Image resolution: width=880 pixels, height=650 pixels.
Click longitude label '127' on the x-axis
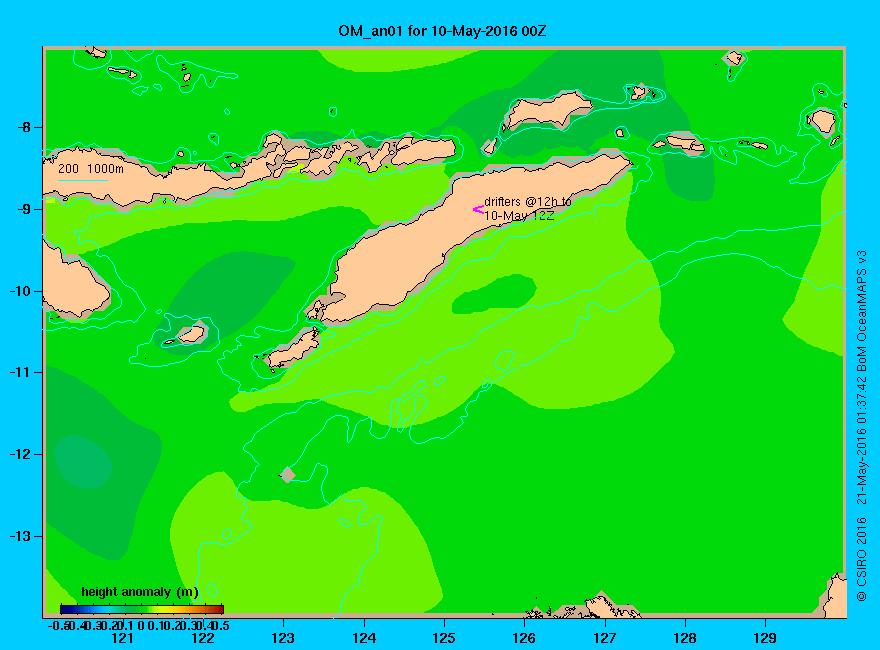[604, 638]
